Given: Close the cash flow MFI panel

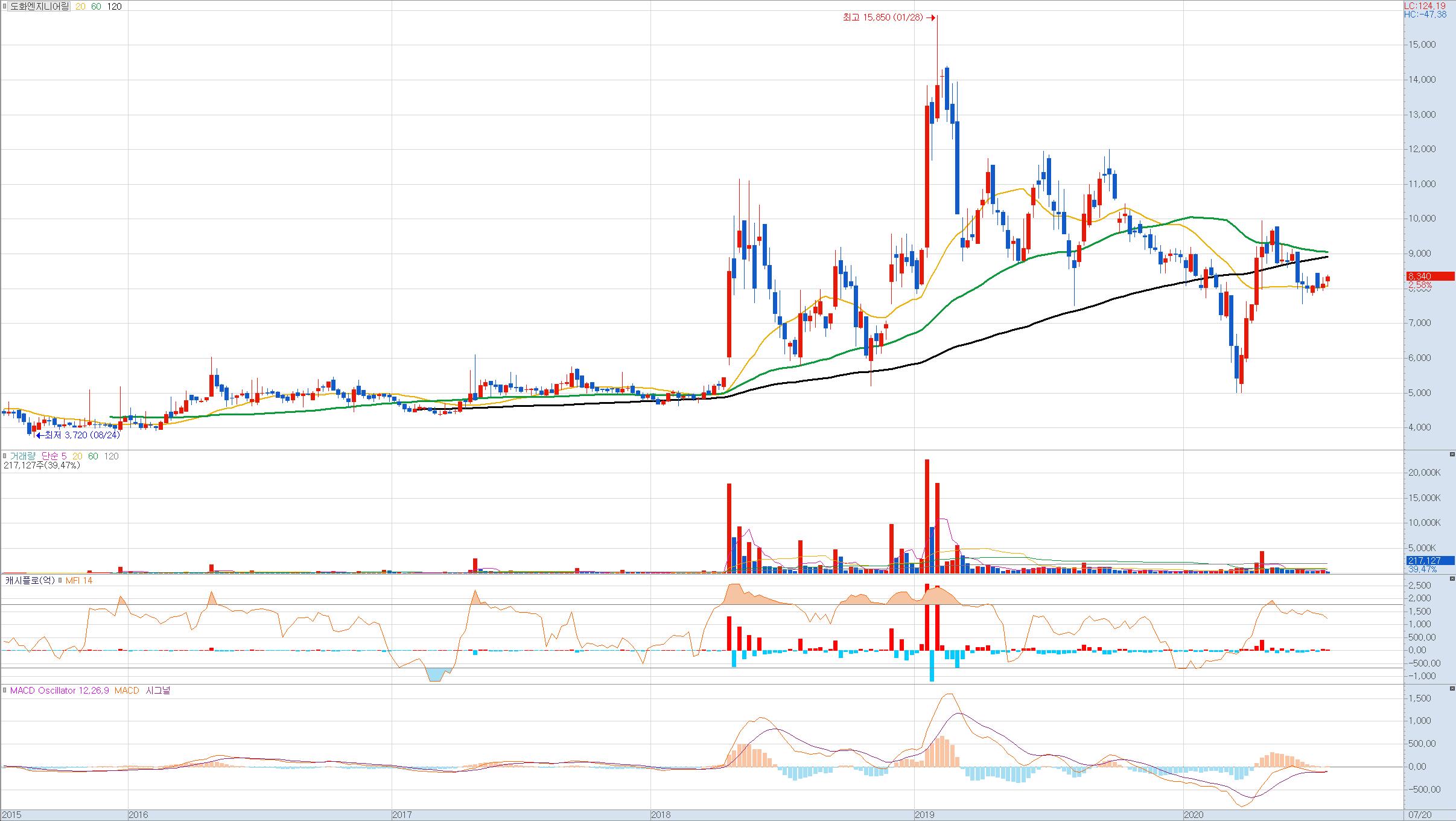Looking at the screenshot, I should pyautogui.click(x=1451, y=578).
